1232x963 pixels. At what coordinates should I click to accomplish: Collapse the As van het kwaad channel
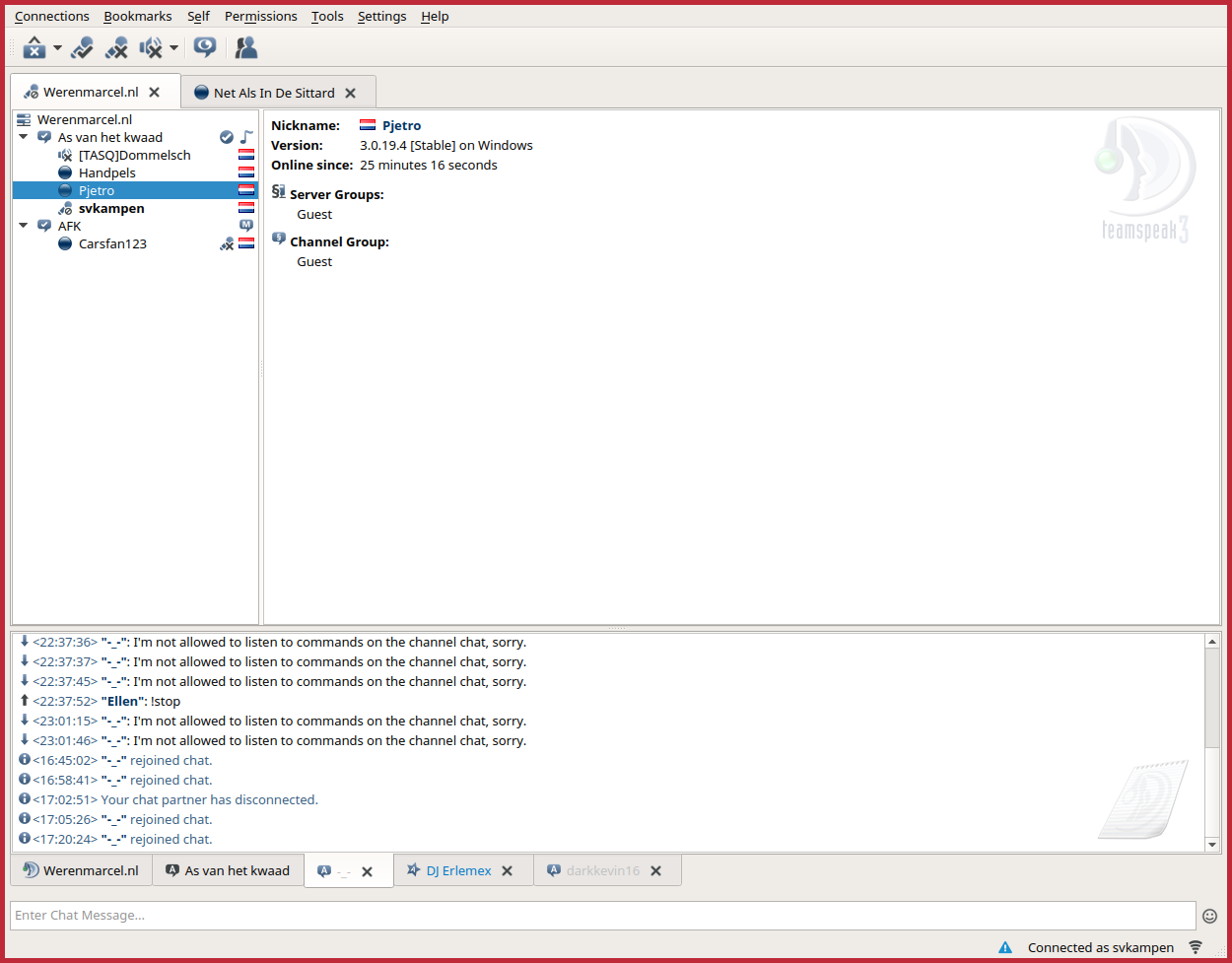[24, 137]
